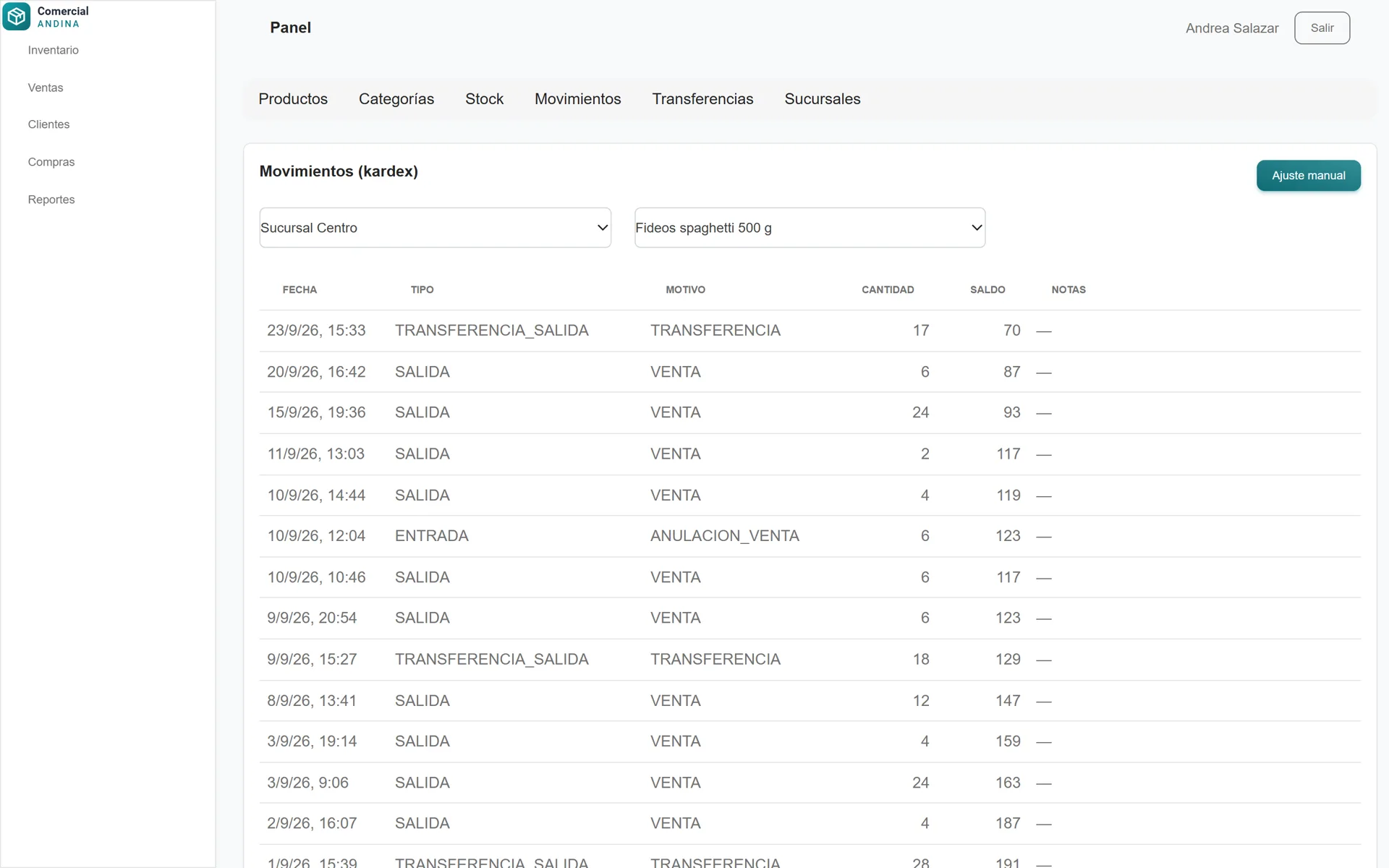Click the user name Andrea Salazar

1232,28
